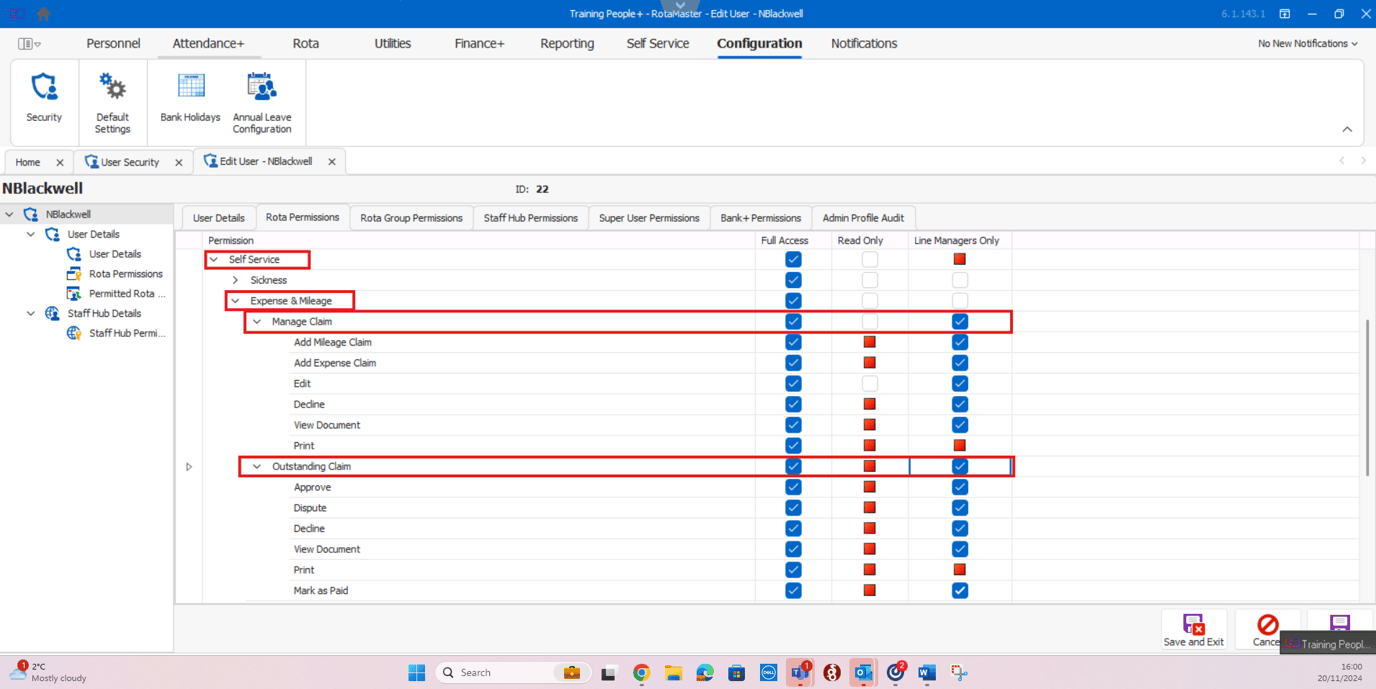Toggle Line Managers Only for Mark as Paid

(x=960, y=591)
